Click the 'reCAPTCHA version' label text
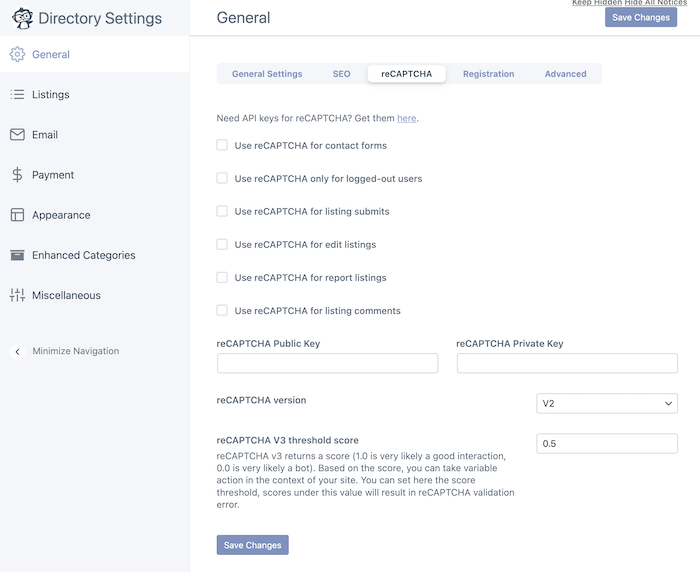Image resolution: width=700 pixels, height=572 pixels. pos(261,400)
